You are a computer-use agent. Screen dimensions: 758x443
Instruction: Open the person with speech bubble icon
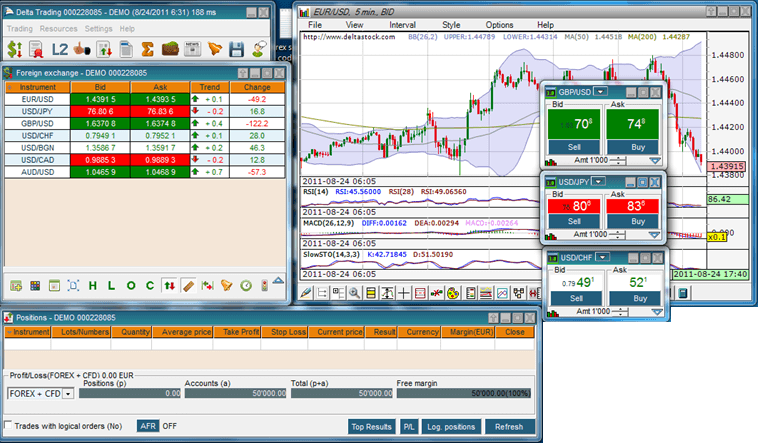259,49
